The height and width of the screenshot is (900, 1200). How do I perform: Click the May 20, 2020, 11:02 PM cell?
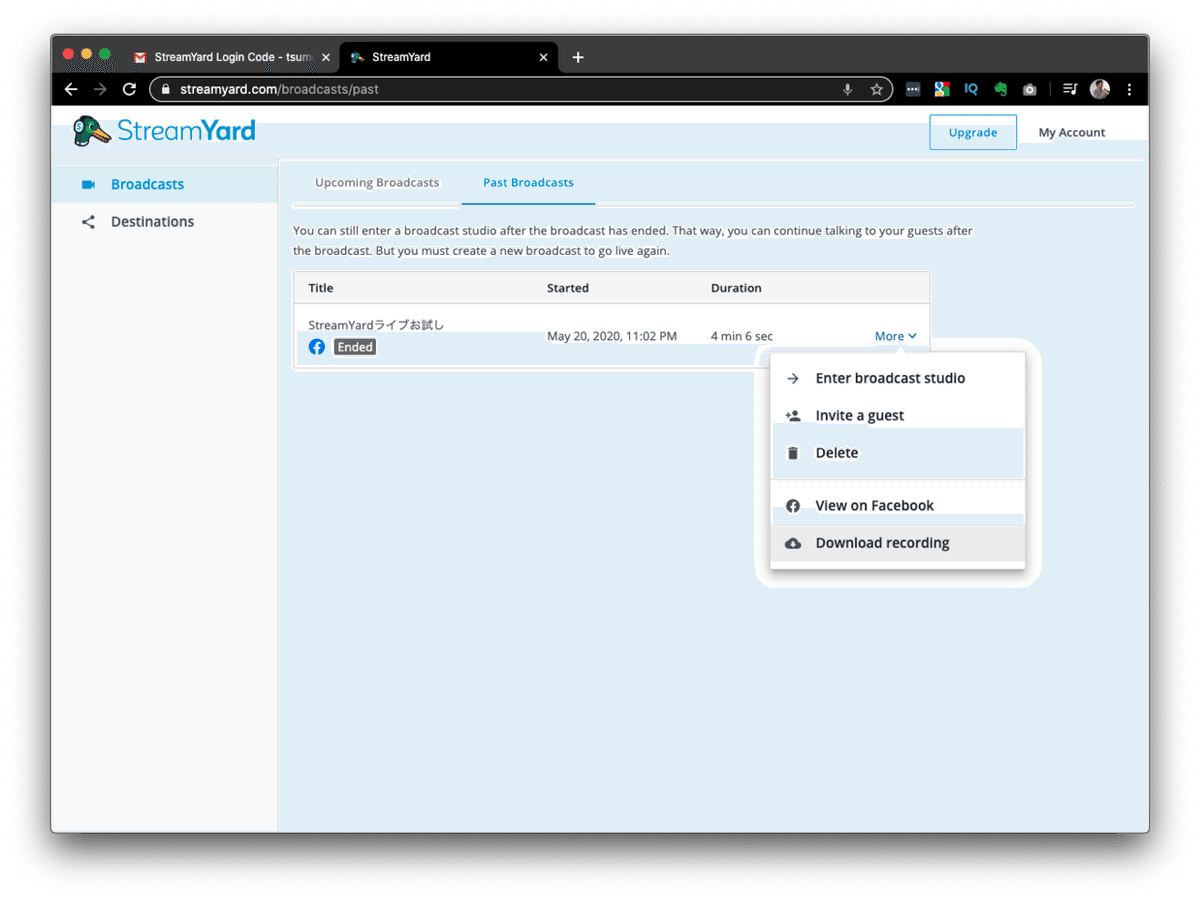(612, 336)
